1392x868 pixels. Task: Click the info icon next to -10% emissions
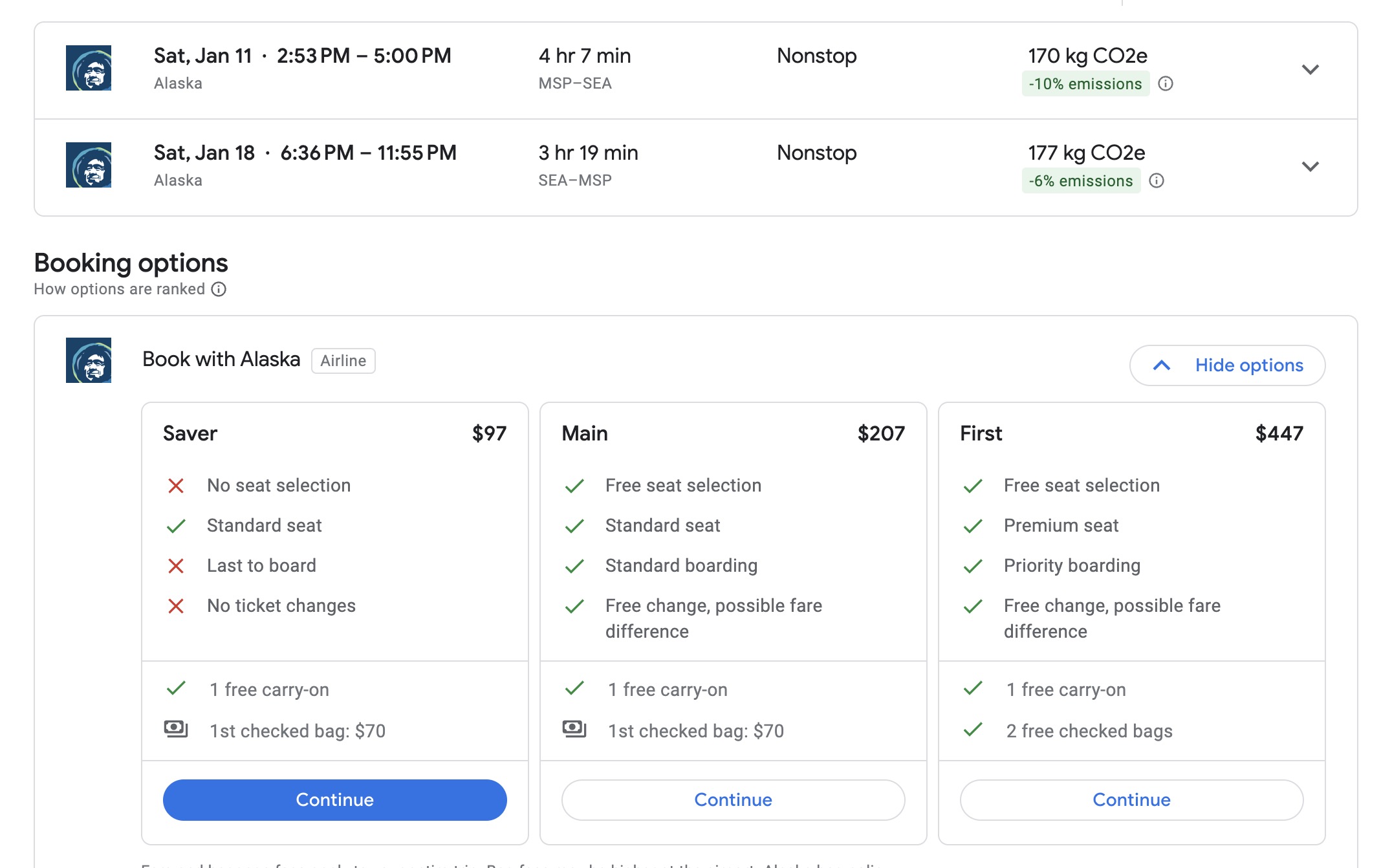click(x=1168, y=83)
